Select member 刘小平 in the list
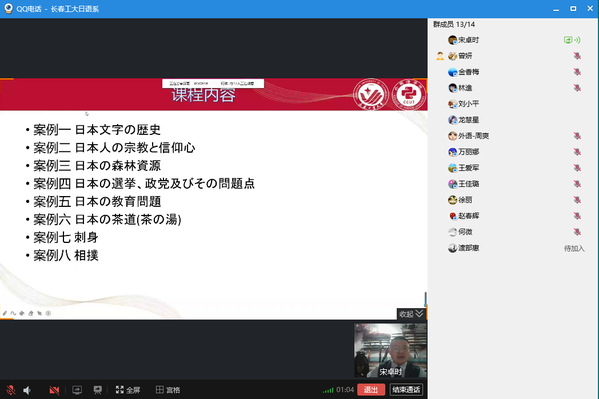This screenshot has width=599, height=399. (x=463, y=104)
